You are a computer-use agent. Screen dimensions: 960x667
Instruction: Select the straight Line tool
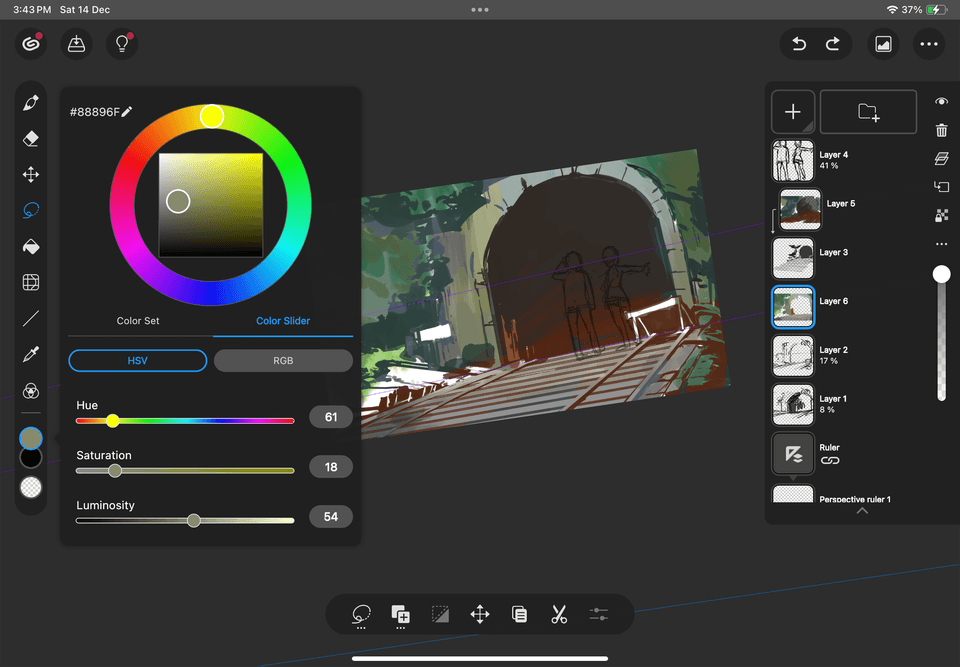pyautogui.click(x=31, y=318)
